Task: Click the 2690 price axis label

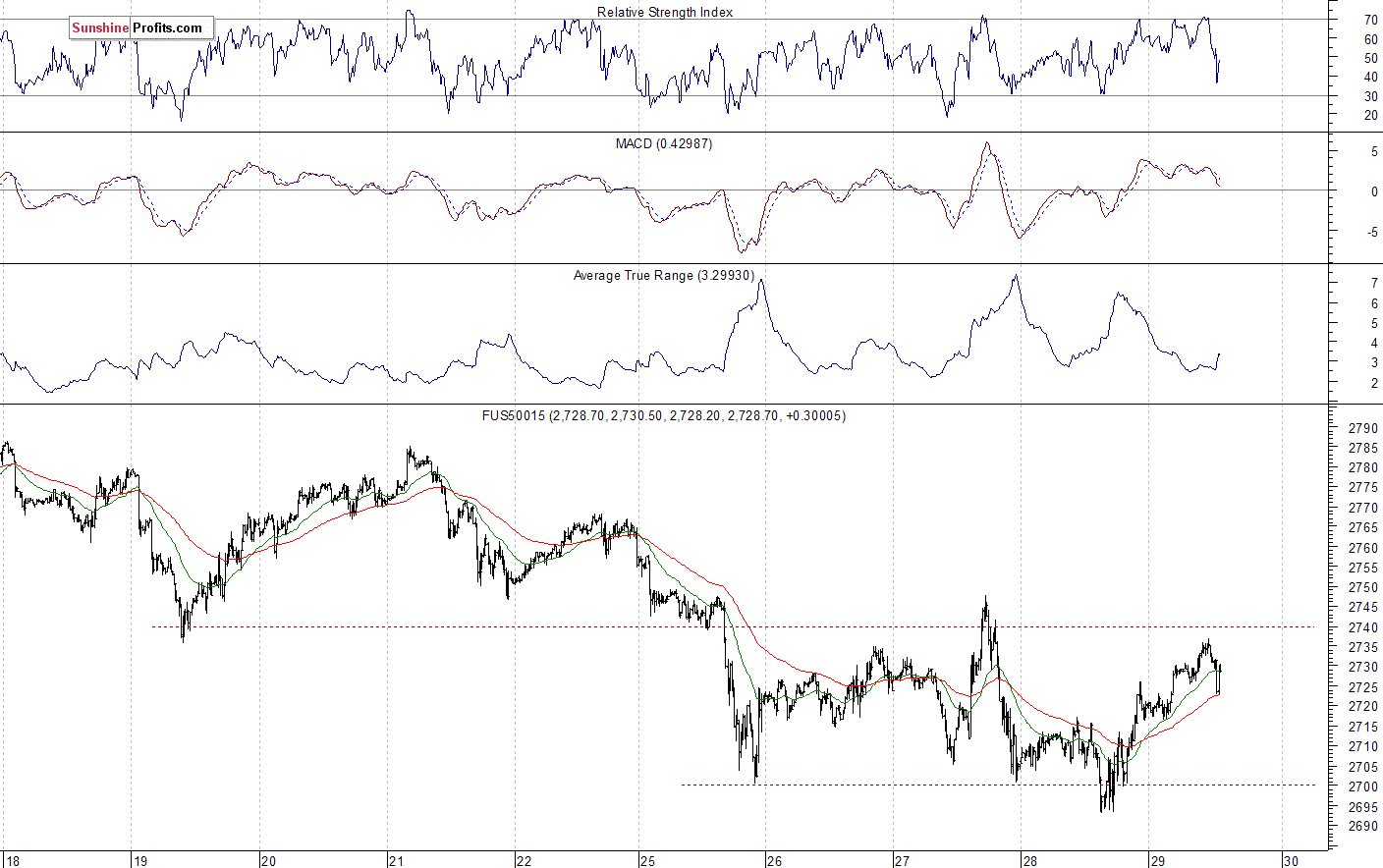Action: [1362, 826]
